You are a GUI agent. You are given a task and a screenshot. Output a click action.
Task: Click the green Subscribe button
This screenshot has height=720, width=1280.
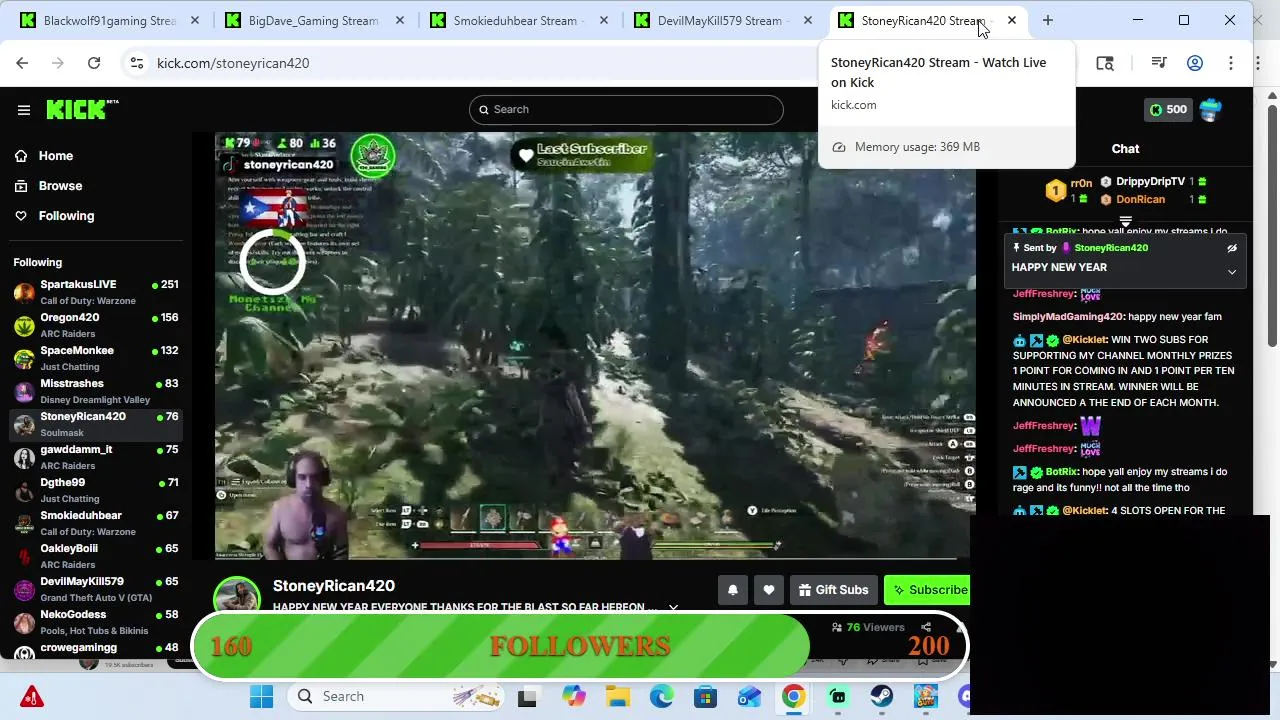(x=927, y=590)
